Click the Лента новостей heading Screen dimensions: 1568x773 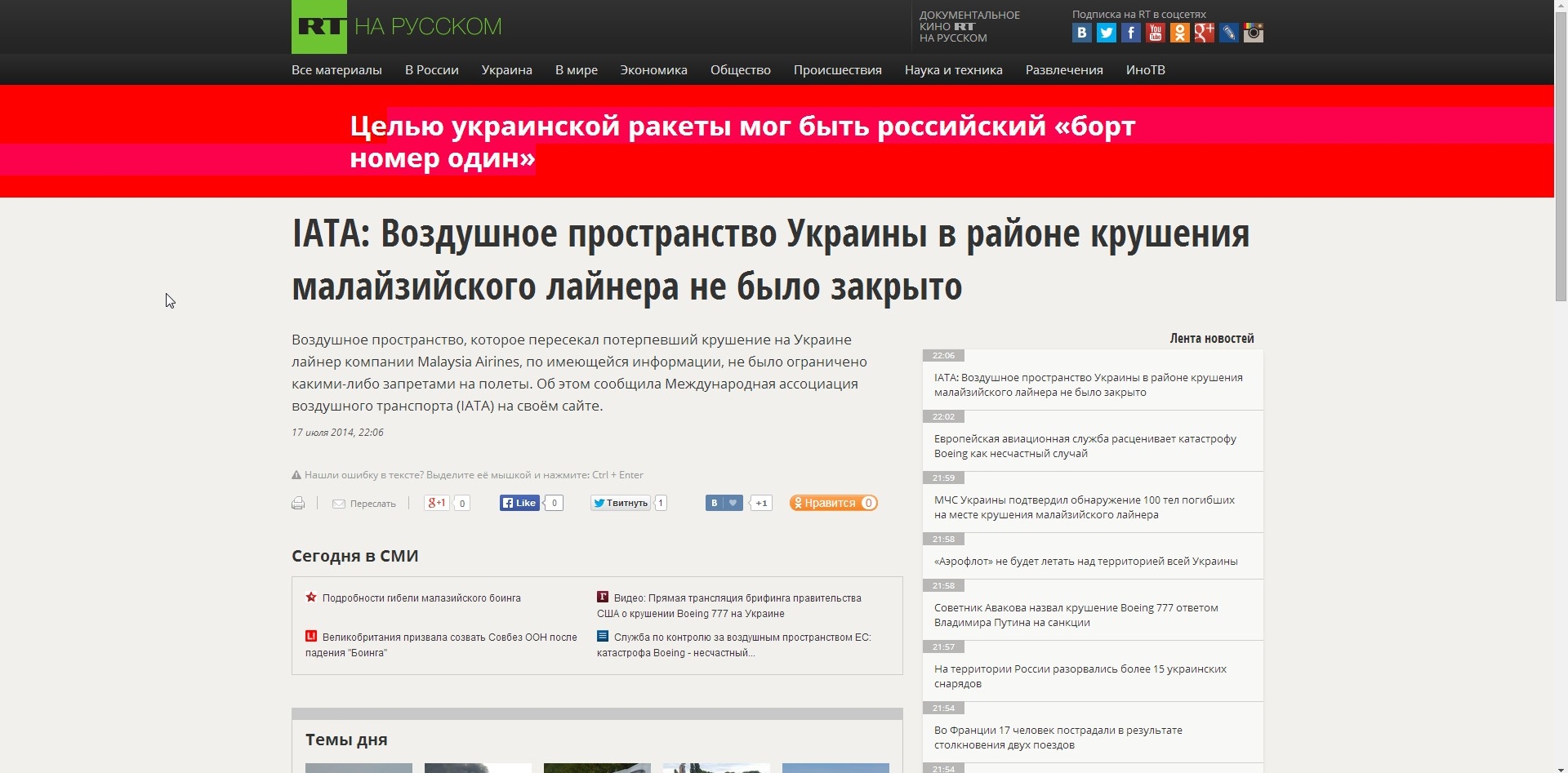[x=1212, y=339]
